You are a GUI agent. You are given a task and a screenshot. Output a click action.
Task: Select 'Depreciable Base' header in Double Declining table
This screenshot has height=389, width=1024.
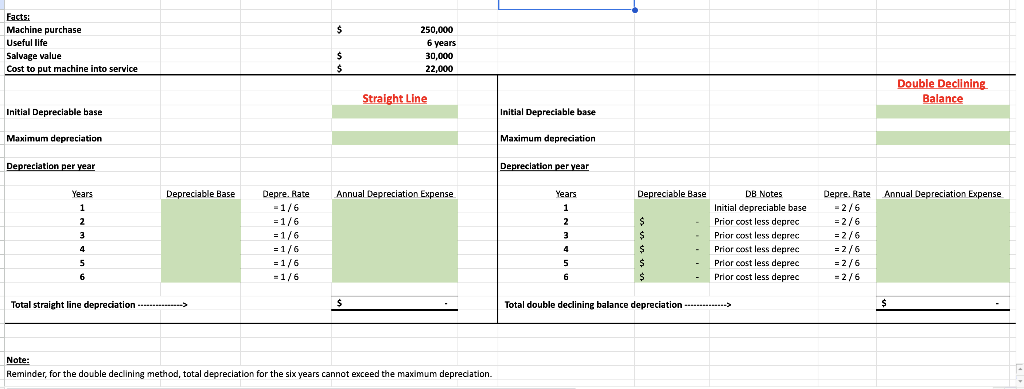pyautogui.click(x=671, y=194)
